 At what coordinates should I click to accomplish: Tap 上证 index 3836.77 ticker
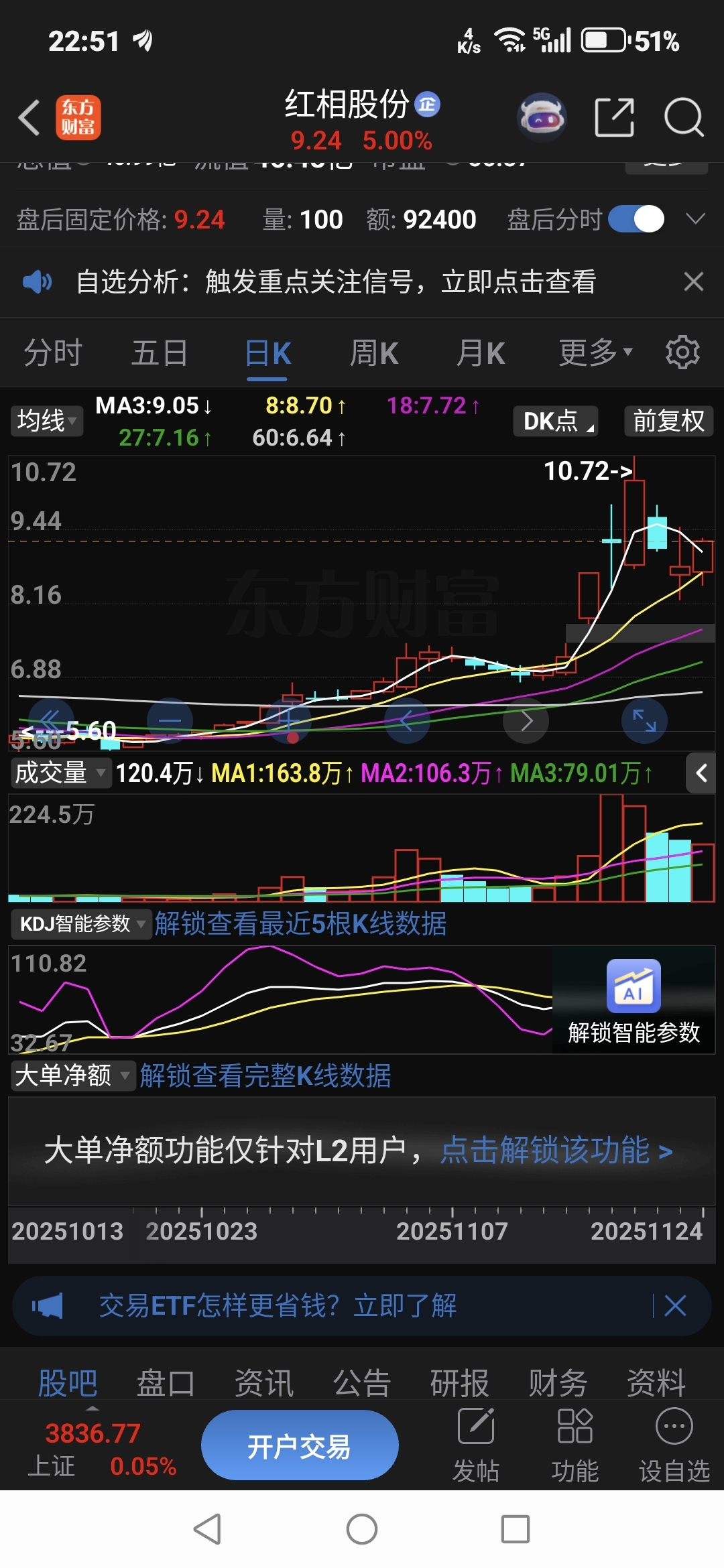coord(102,1449)
